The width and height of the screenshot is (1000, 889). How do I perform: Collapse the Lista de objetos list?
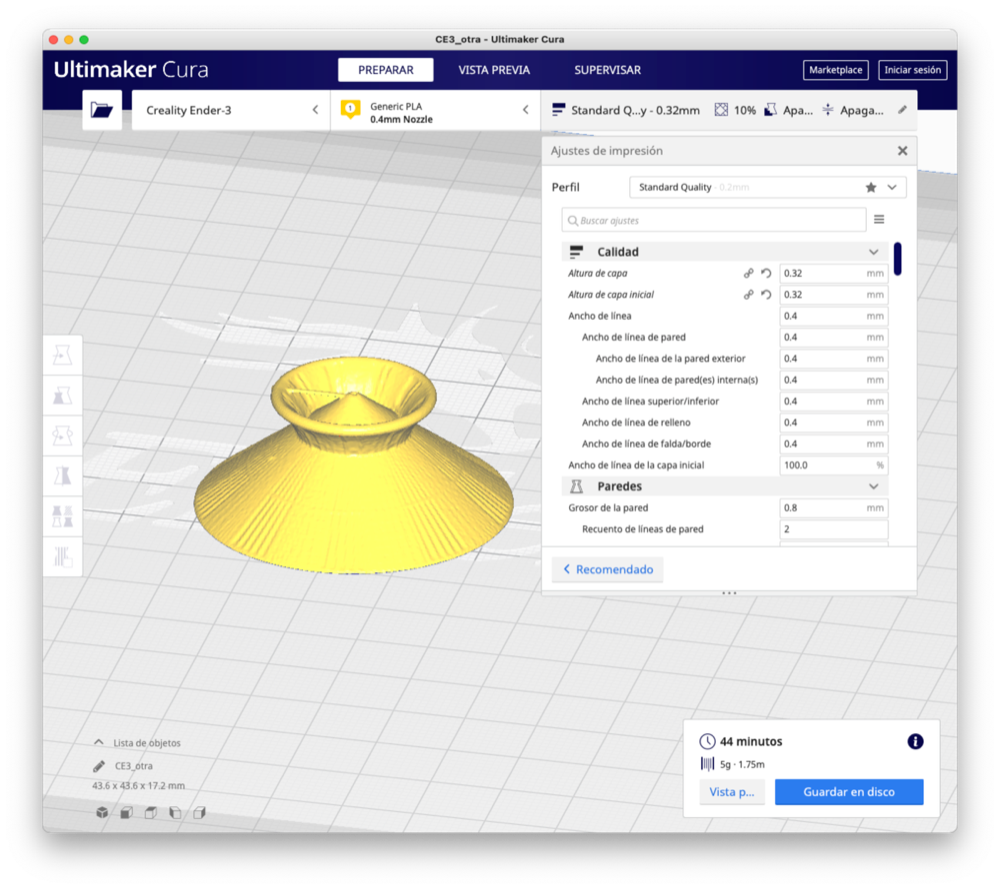pyautogui.click(x=98, y=742)
